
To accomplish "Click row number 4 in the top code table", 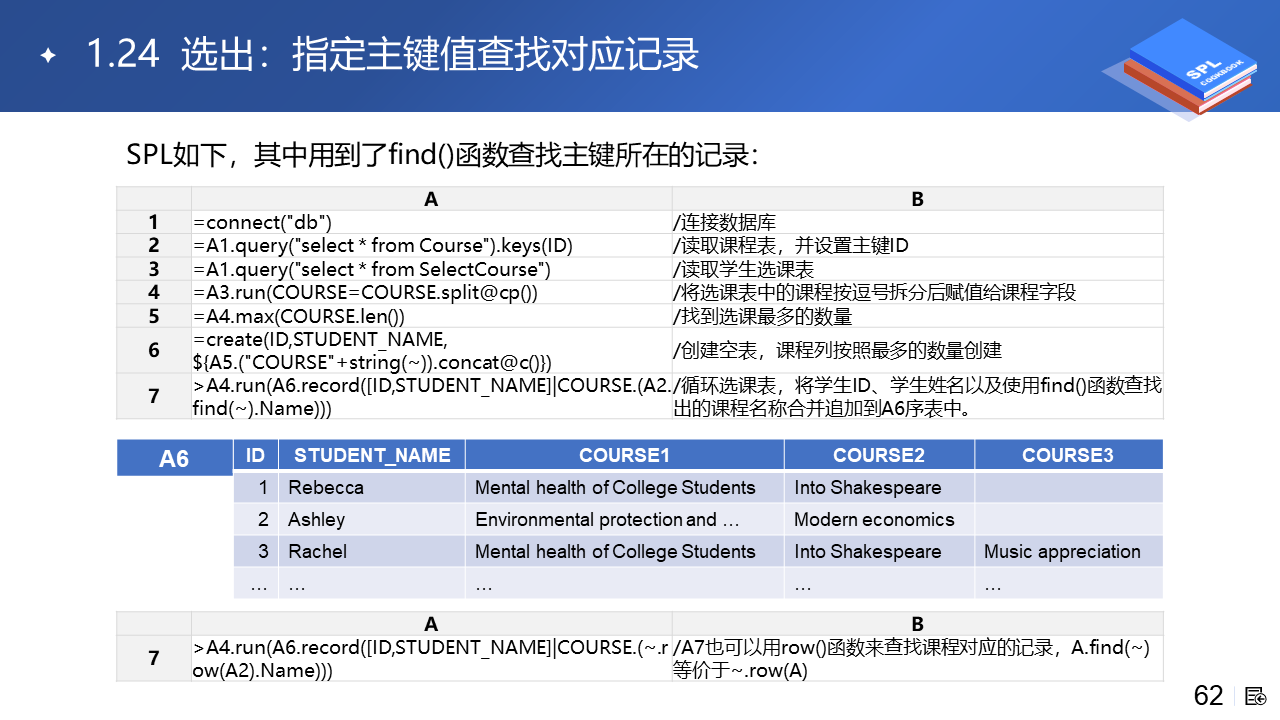I will click(154, 293).
